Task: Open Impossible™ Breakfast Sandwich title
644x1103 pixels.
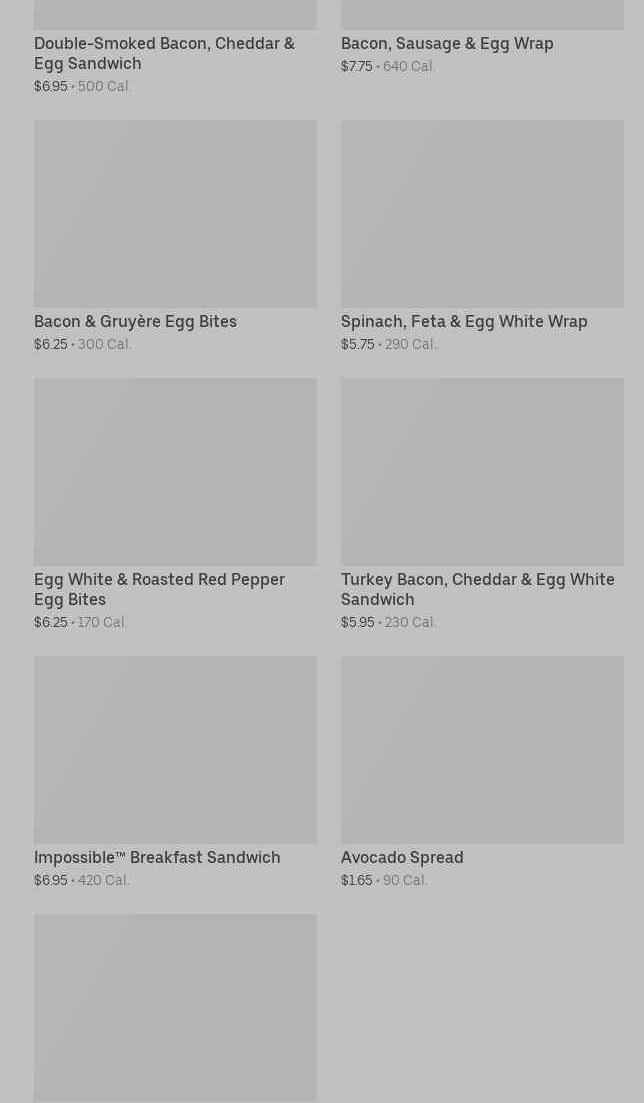Action: [157, 857]
